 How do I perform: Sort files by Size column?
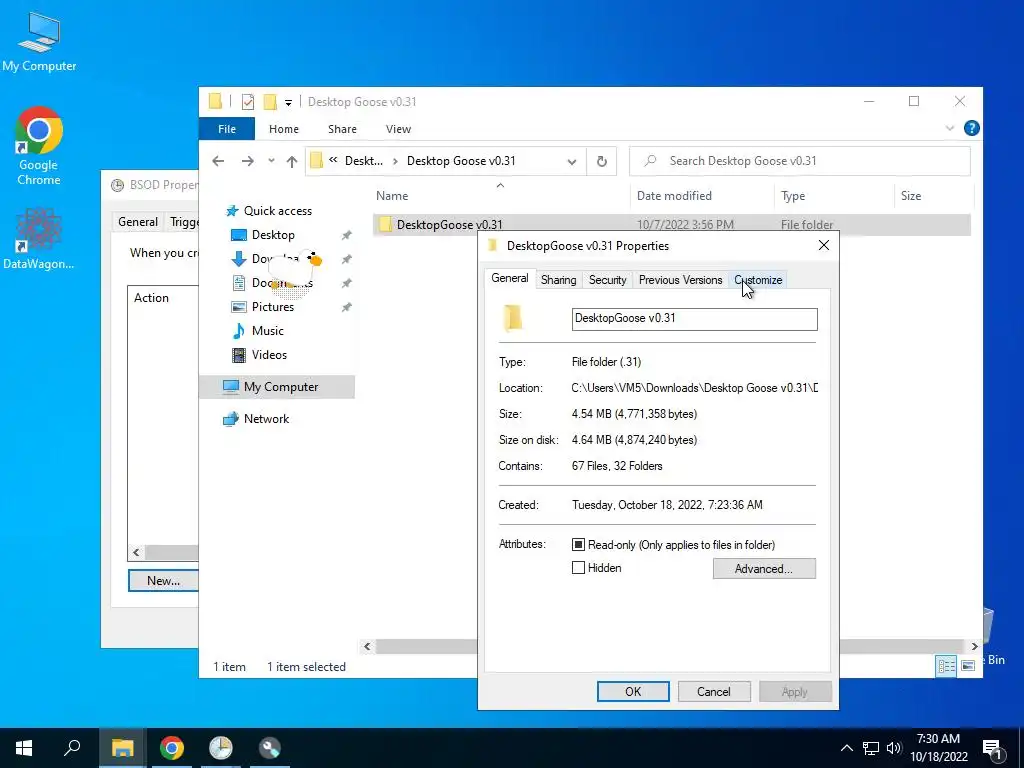(910, 196)
